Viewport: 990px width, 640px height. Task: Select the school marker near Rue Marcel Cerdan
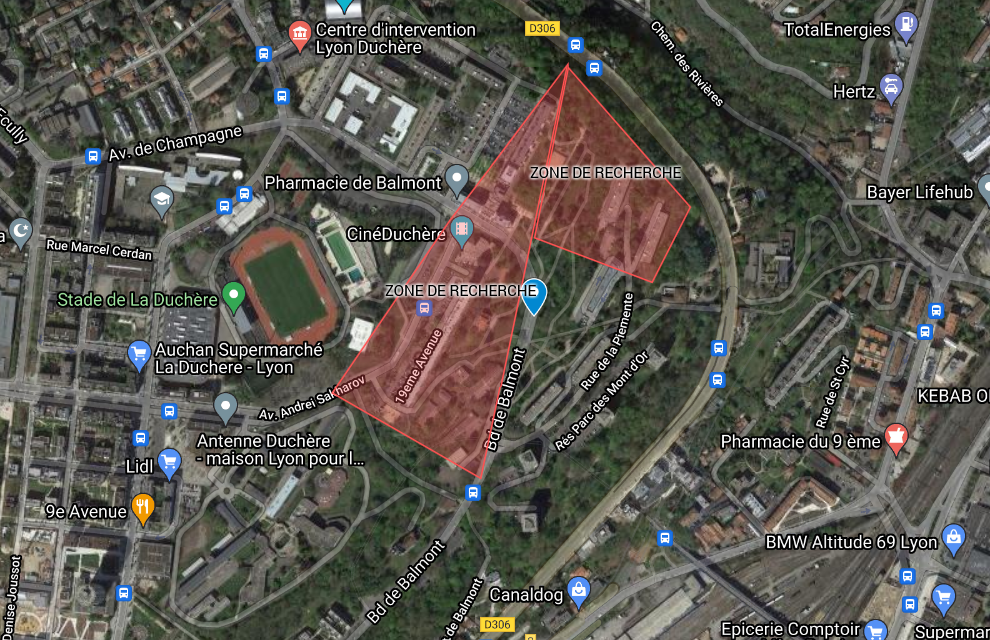162,201
